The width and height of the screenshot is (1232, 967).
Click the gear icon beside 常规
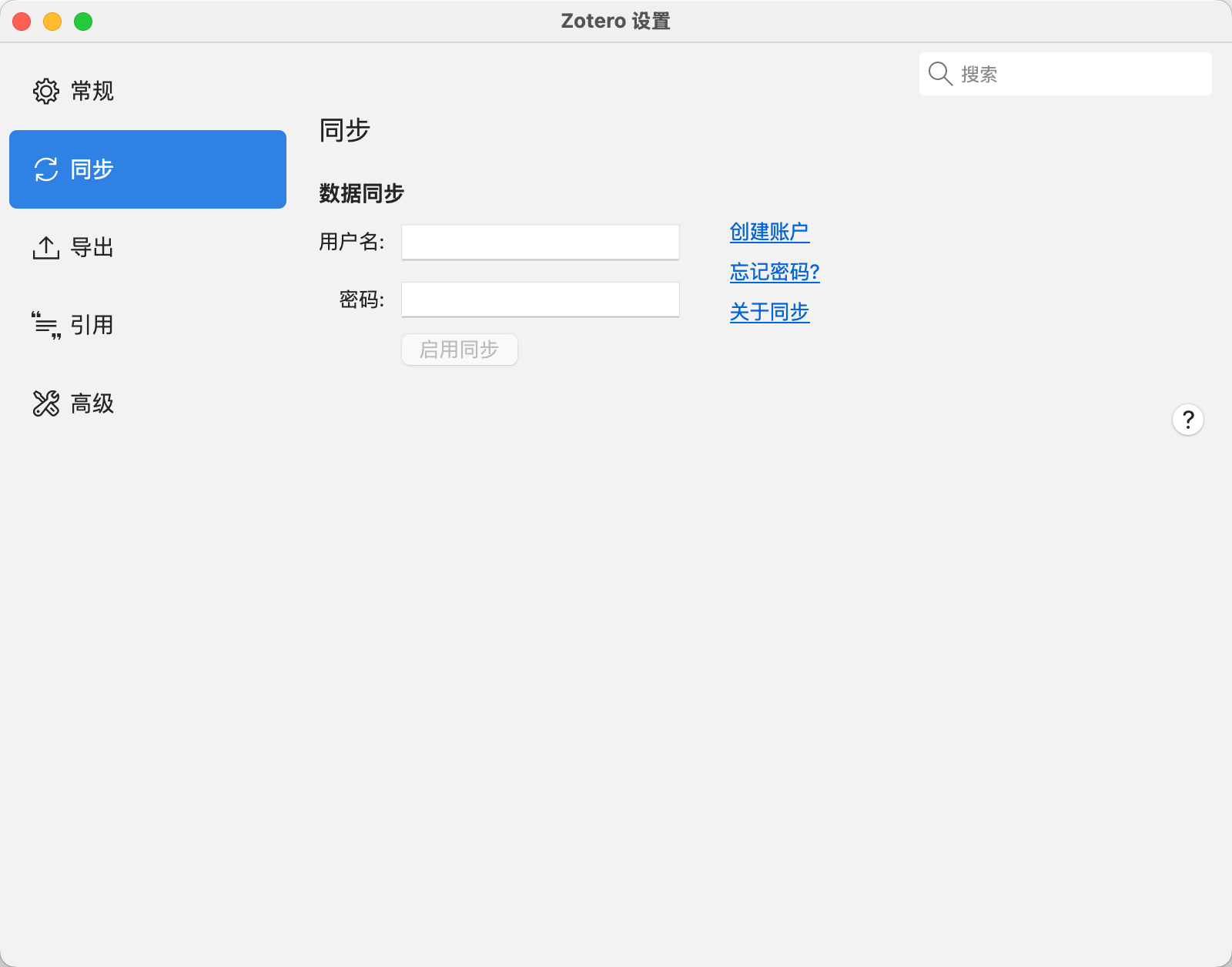click(46, 91)
